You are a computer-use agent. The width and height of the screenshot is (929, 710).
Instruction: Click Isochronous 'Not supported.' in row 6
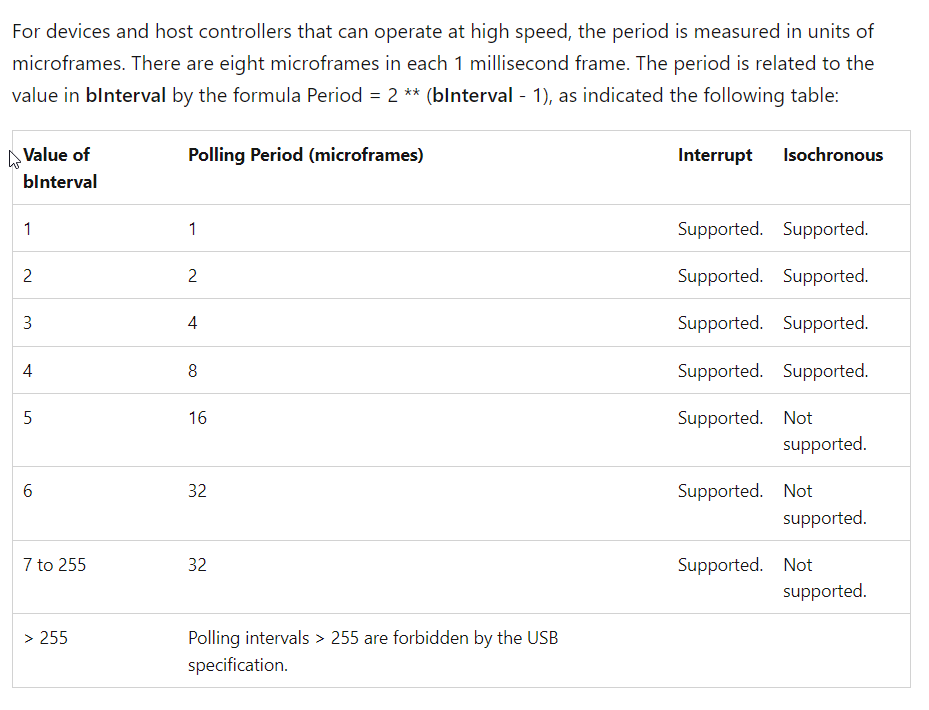point(825,504)
